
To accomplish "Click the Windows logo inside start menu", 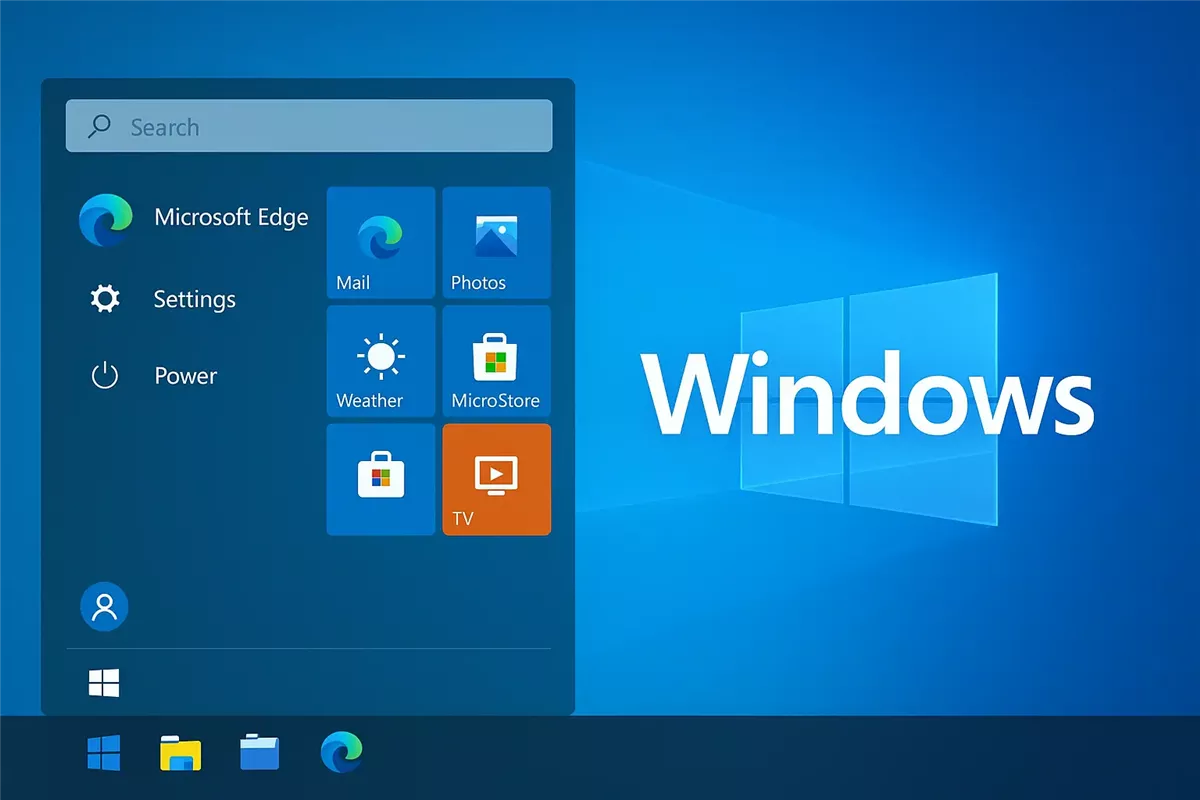I will 104,683.
